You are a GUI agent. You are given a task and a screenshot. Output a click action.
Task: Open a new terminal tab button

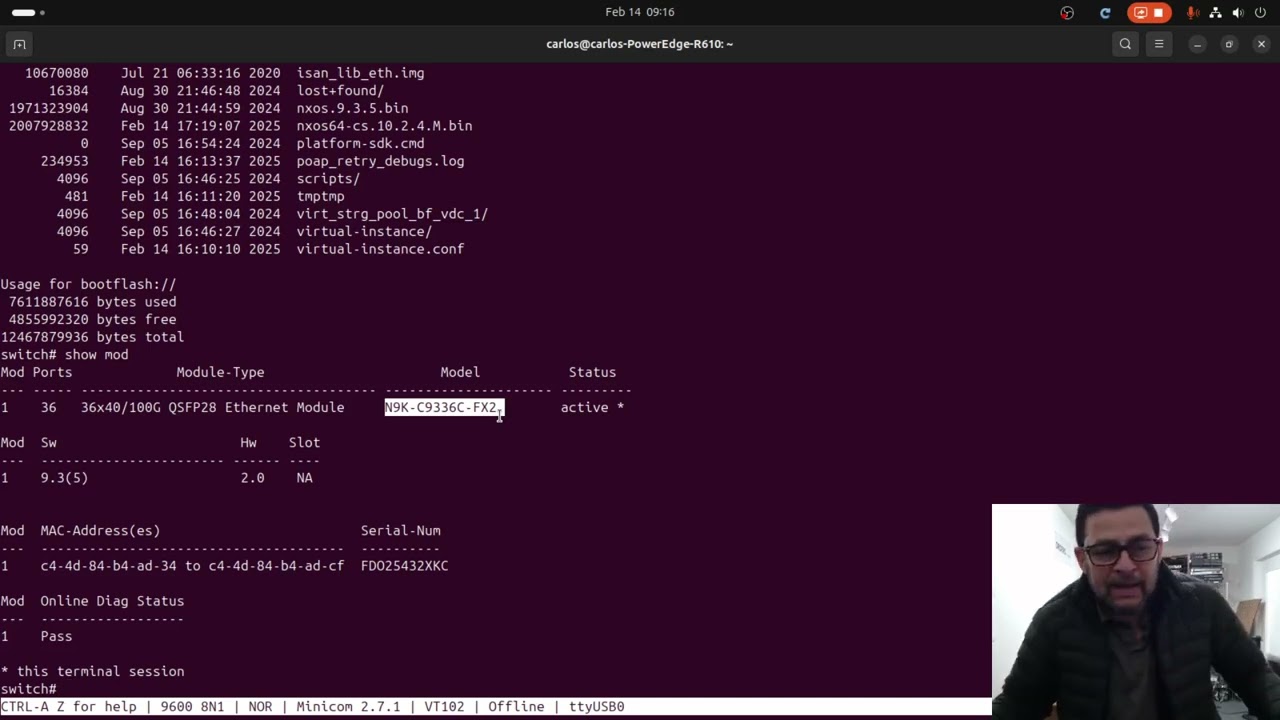coord(19,44)
